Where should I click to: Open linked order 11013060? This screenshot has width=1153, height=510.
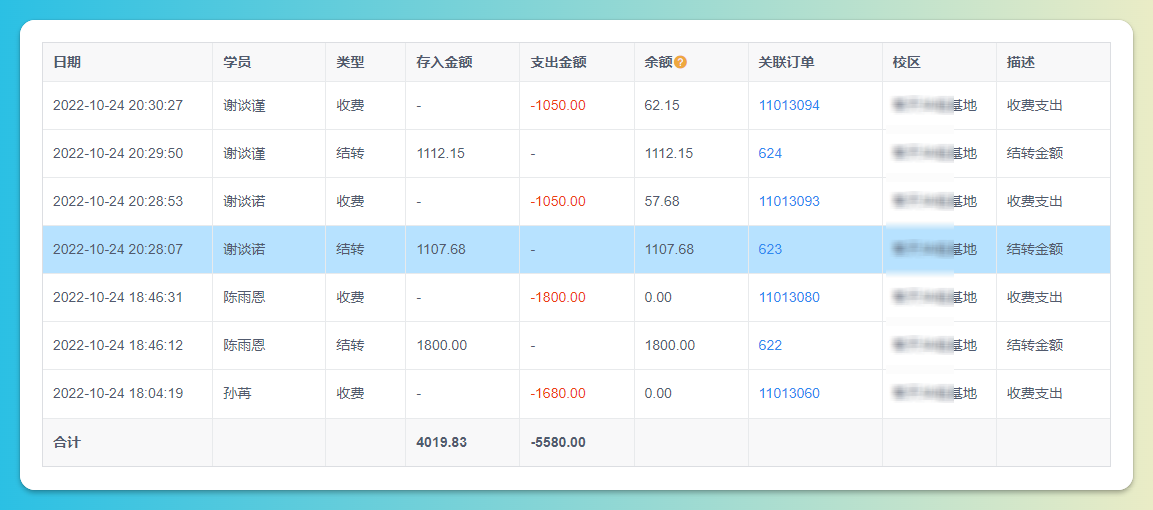coord(789,393)
